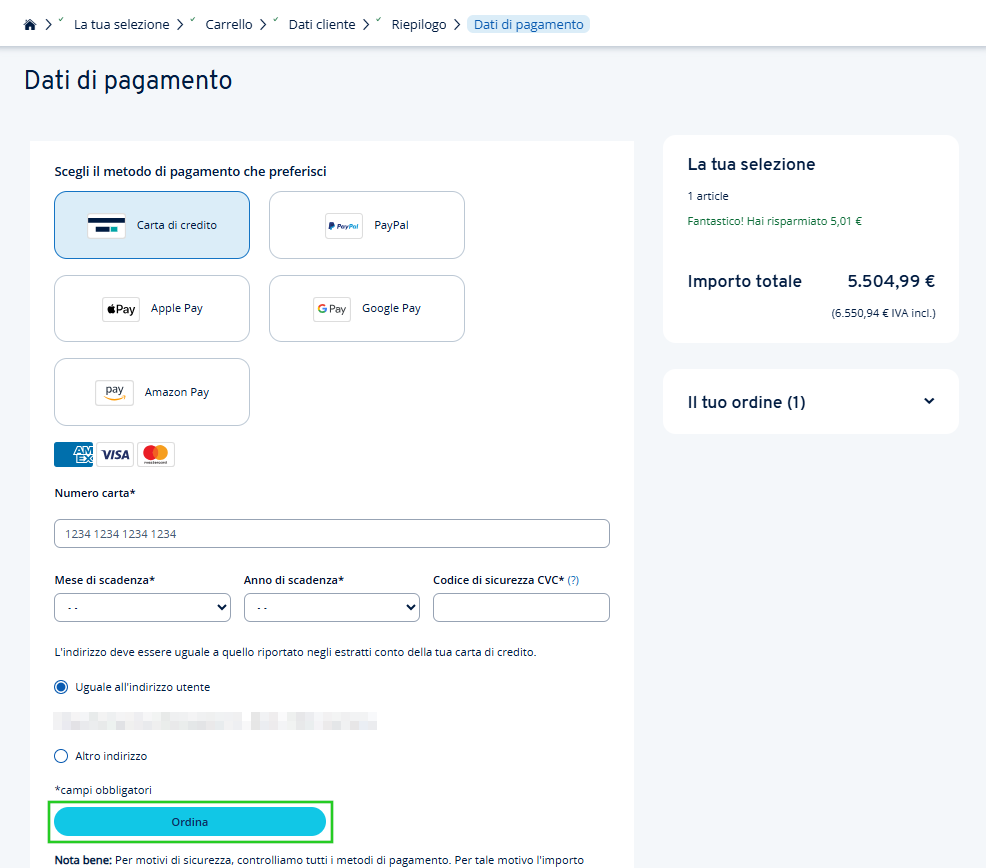Open the 'Anno di scadenza' dropdown

(x=331, y=607)
